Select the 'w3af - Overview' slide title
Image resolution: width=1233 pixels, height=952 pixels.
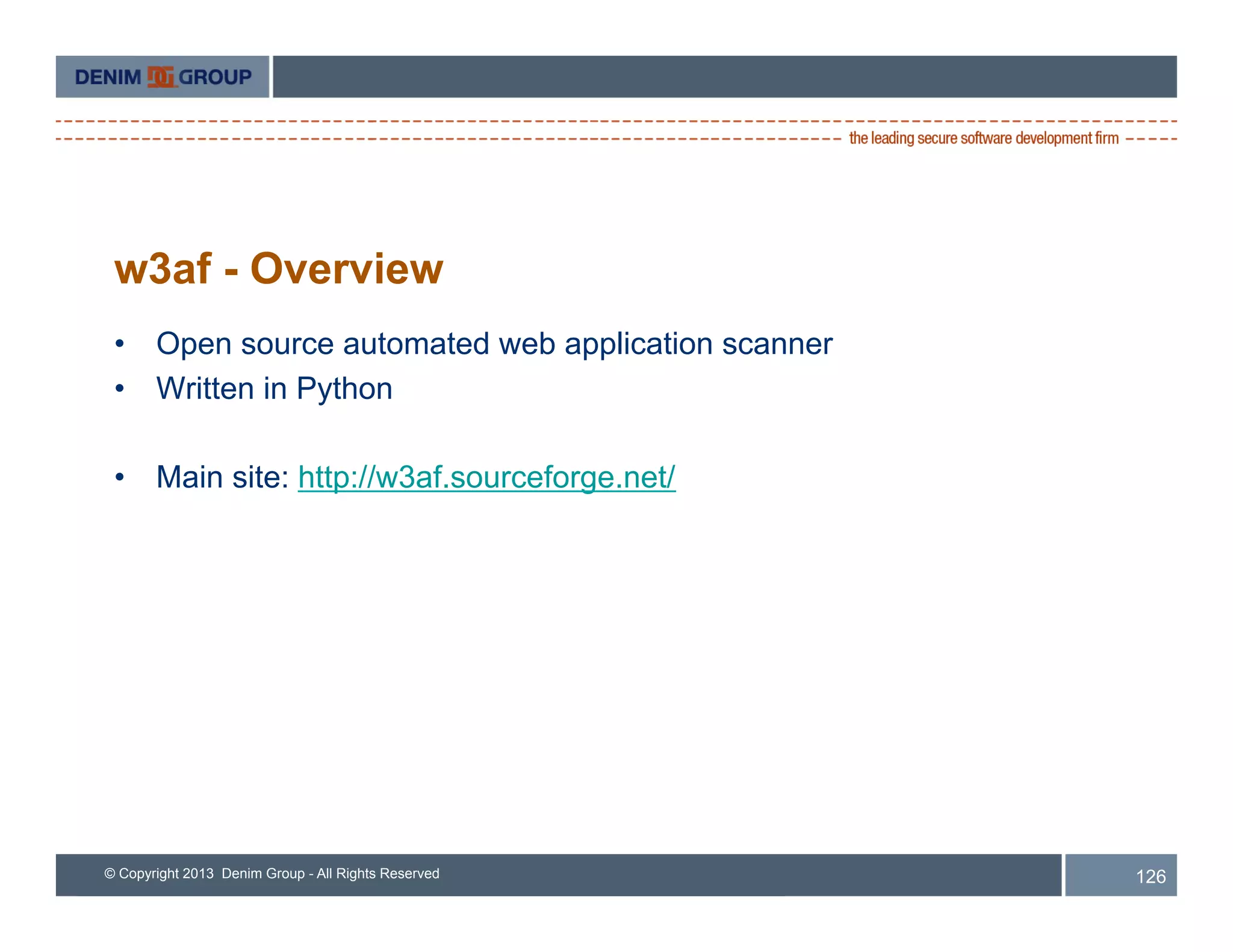click(279, 268)
